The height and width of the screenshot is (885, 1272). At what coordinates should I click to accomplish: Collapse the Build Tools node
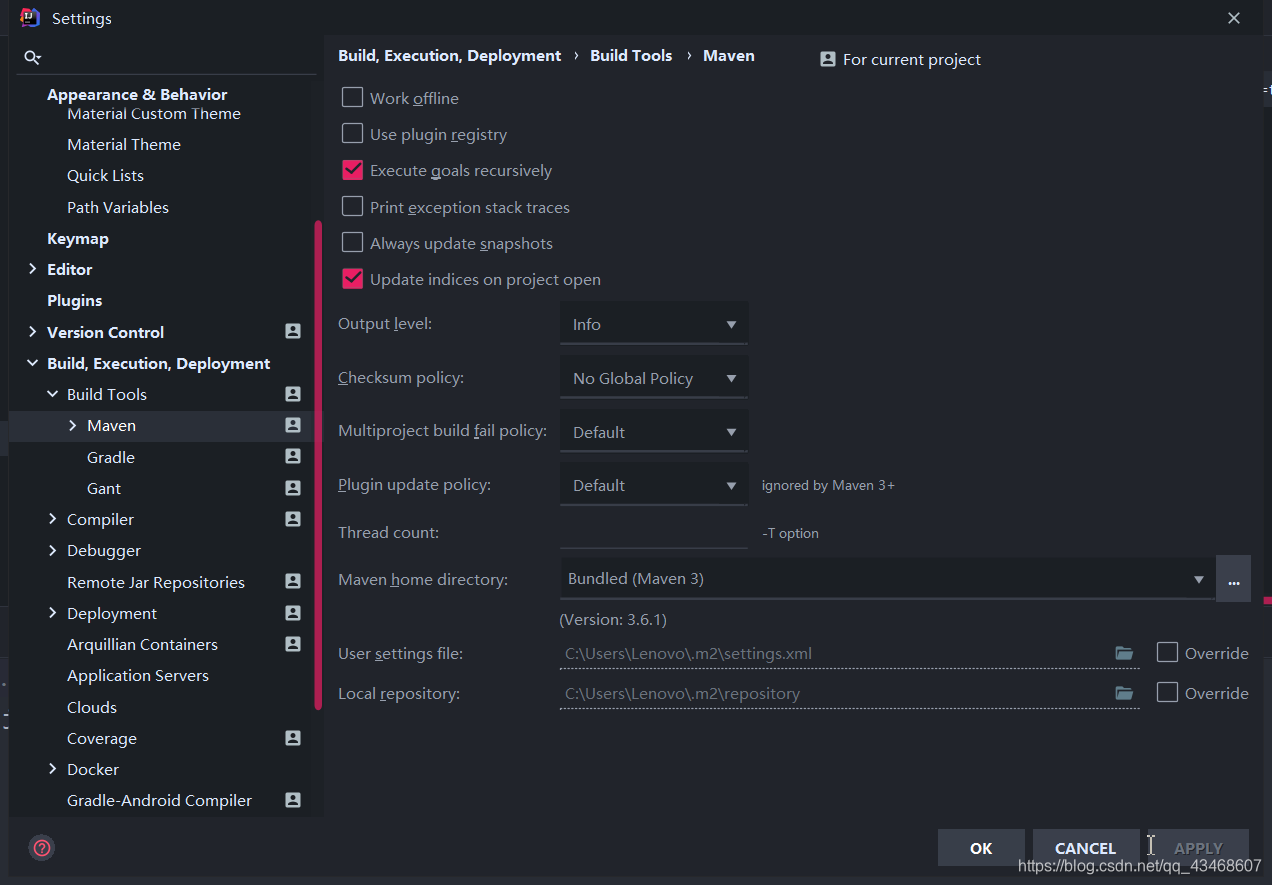click(53, 394)
